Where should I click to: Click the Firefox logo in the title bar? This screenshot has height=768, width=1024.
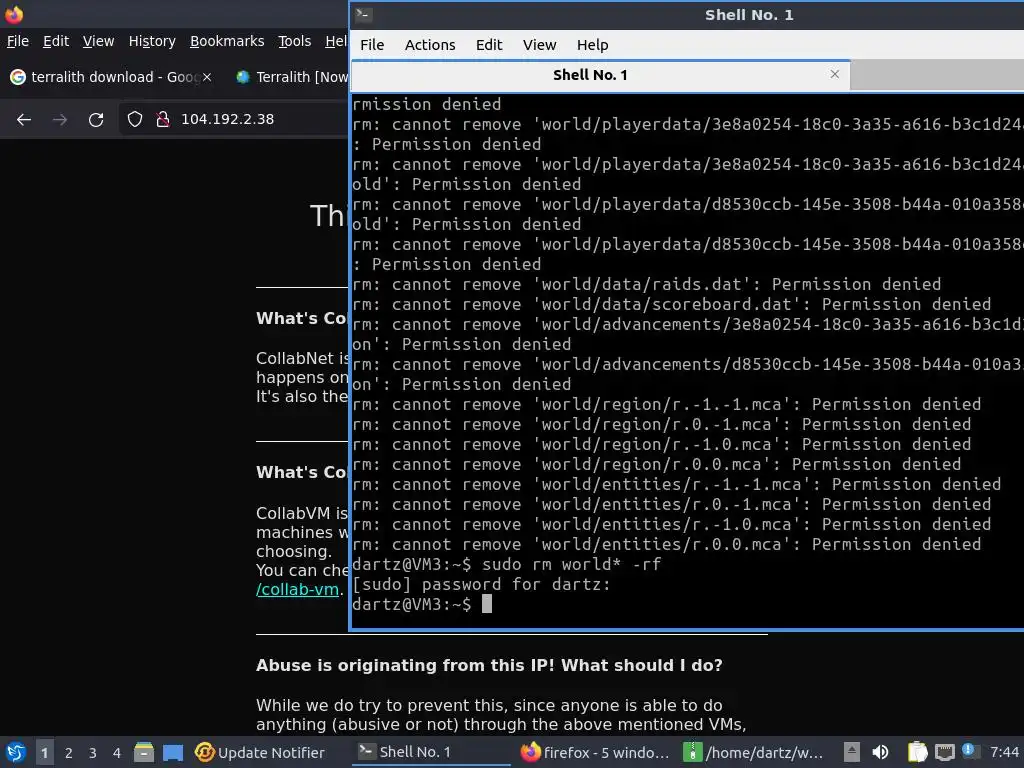[x=14, y=13]
